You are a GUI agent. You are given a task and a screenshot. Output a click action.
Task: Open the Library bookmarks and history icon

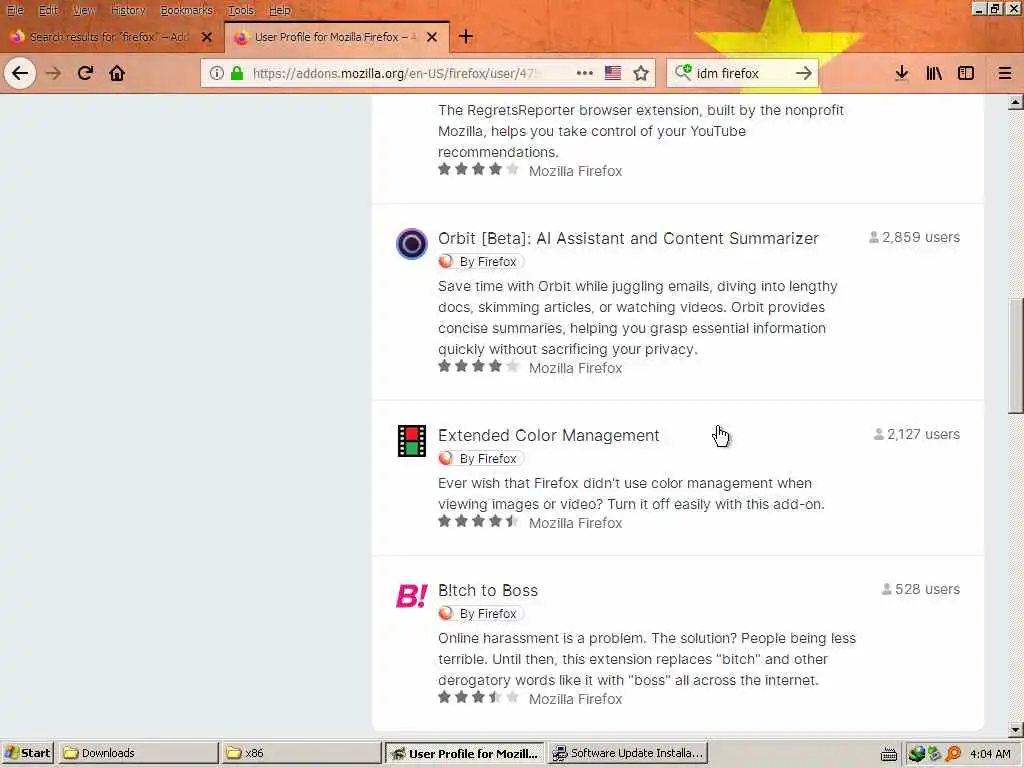934,73
